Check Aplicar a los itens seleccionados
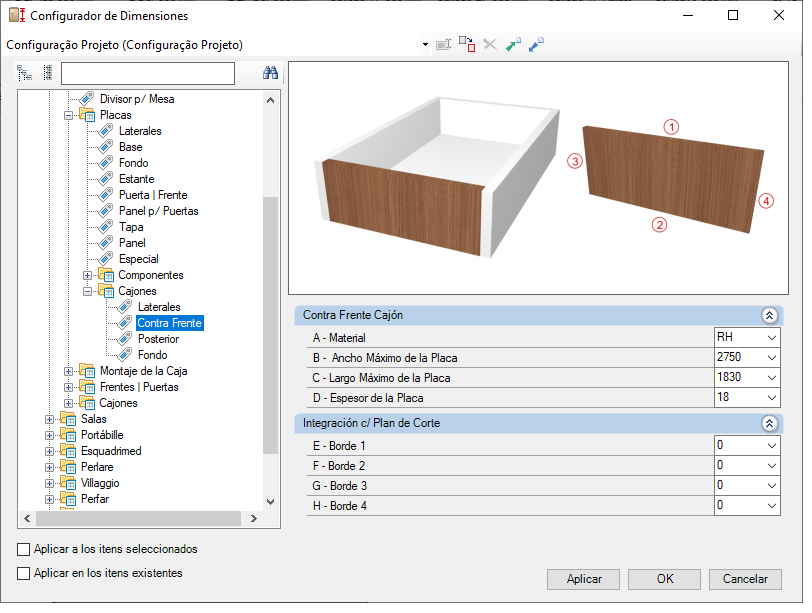Screen dimensions: 812x613 [x=23, y=549]
